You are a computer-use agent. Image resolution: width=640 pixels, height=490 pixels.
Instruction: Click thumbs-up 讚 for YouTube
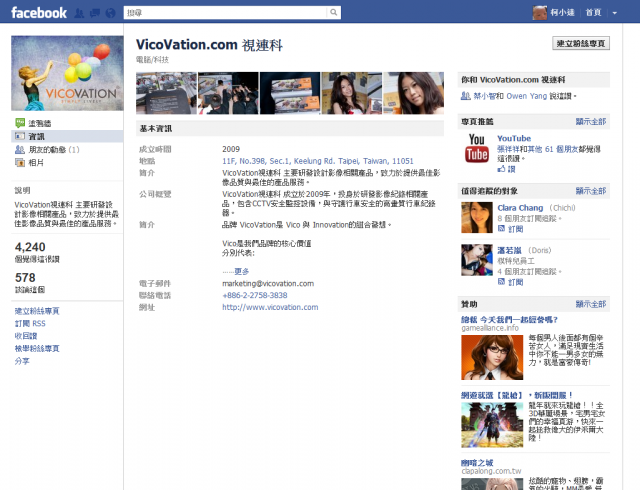tap(506, 169)
